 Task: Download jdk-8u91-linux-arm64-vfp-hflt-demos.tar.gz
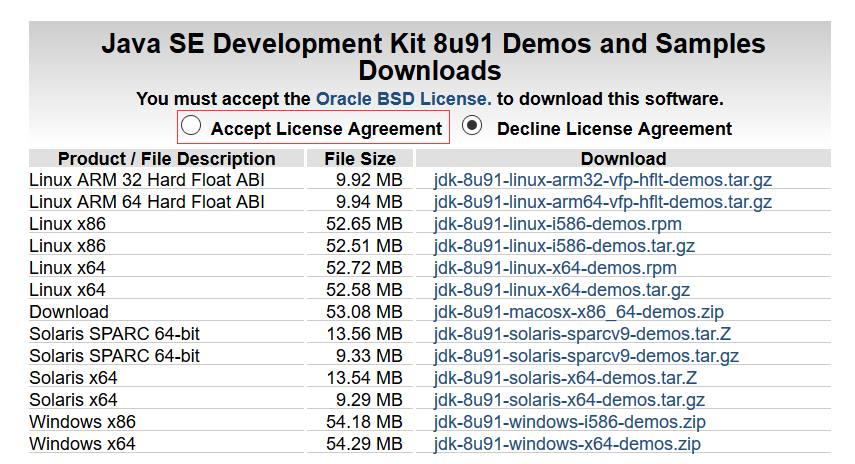pyautogui.click(x=602, y=202)
